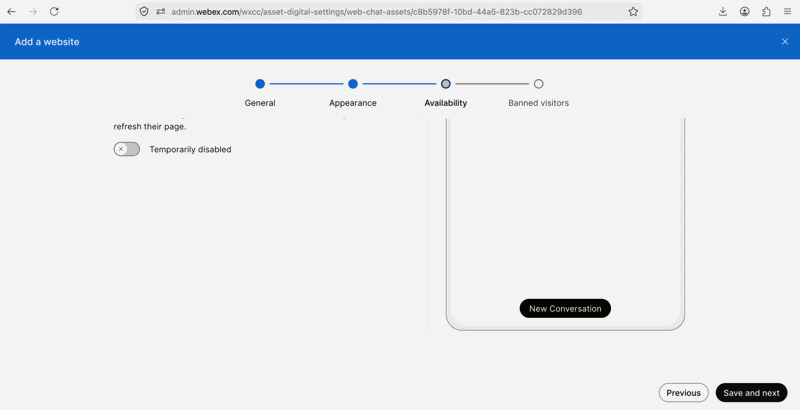Click the shield tracking protection icon

(144, 11)
